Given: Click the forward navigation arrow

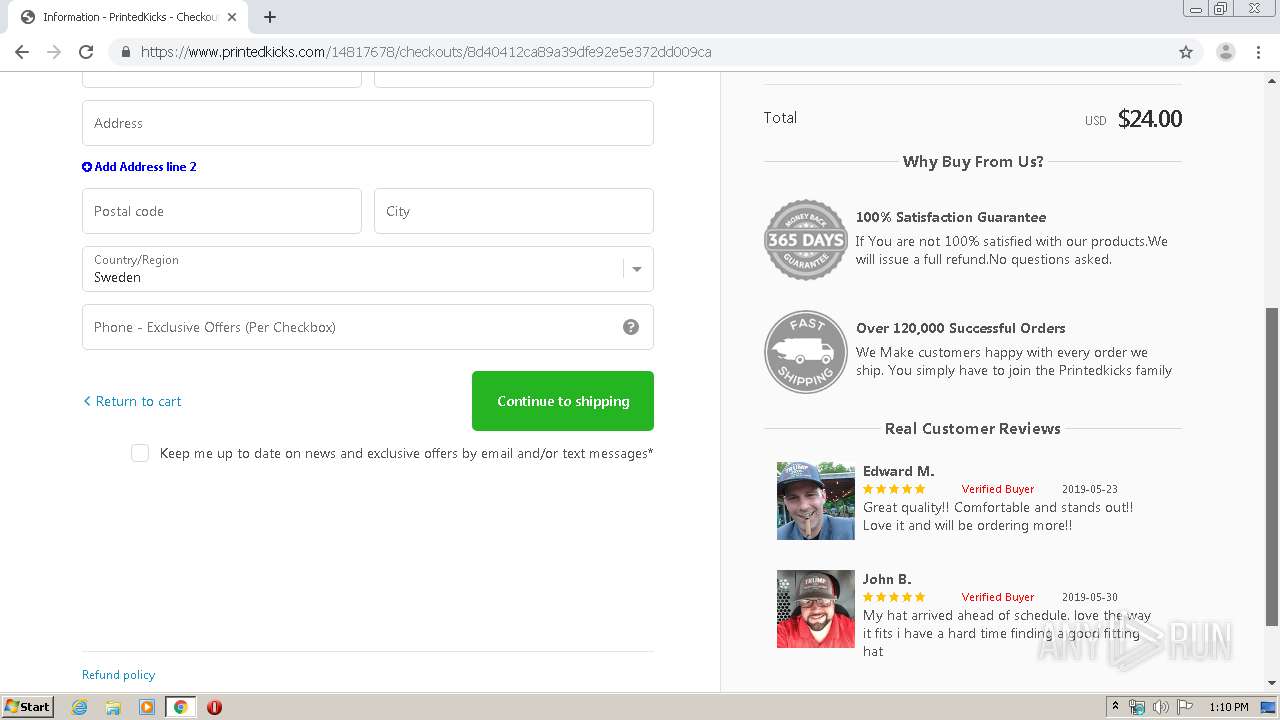Looking at the screenshot, I should [x=54, y=52].
